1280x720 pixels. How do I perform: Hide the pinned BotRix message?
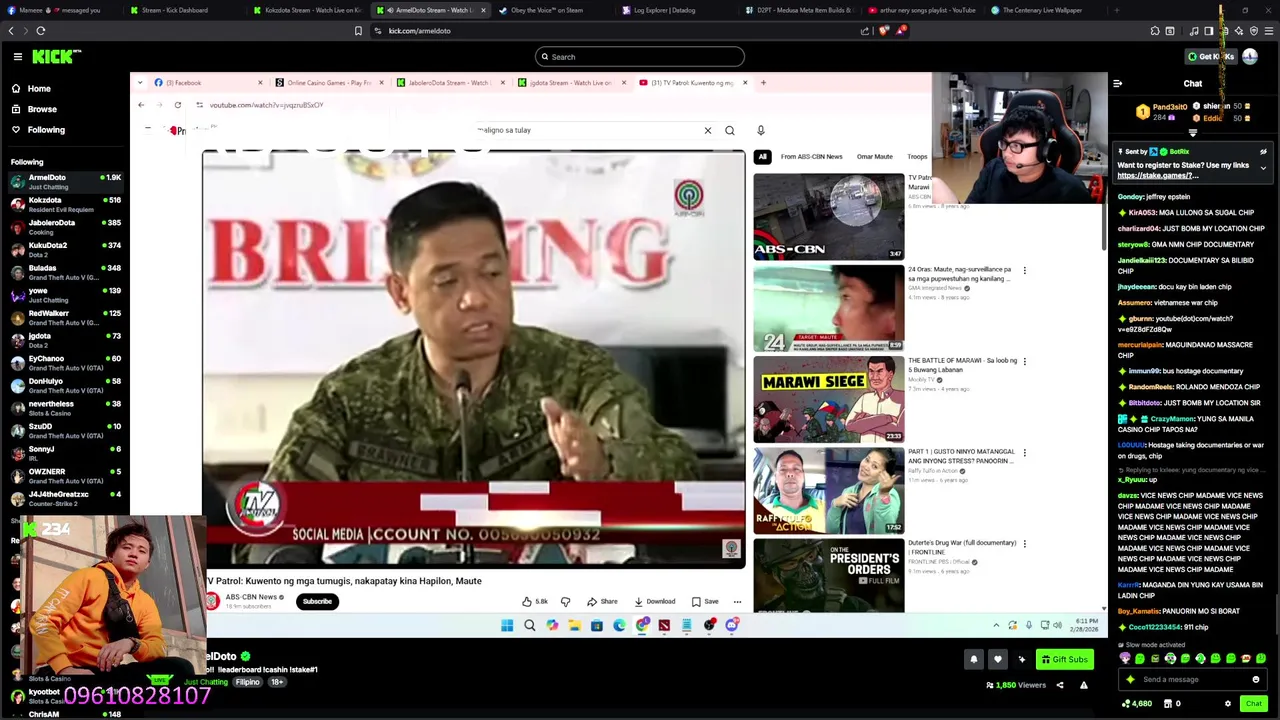1263,152
